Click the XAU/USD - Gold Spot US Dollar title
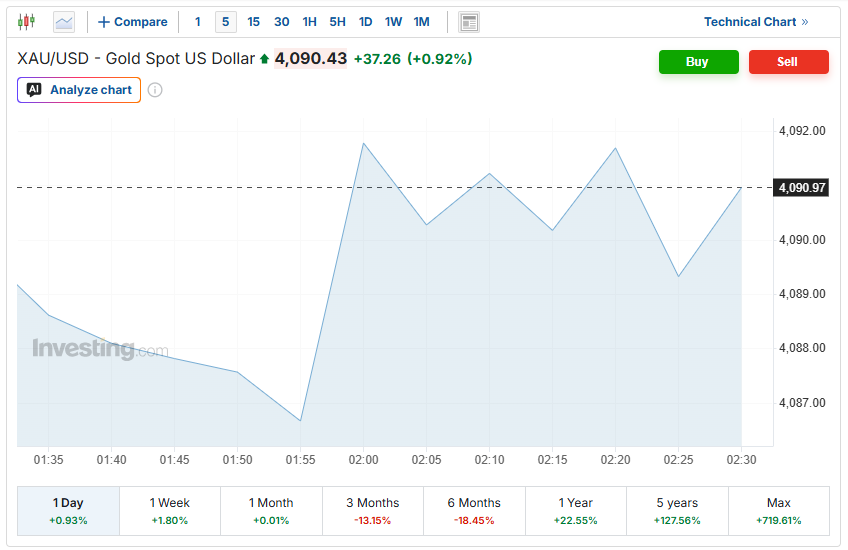The image size is (848, 550). point(136,58)
